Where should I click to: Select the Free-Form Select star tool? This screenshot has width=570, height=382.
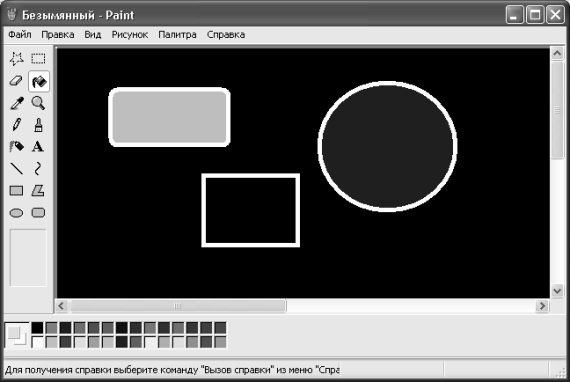(x=16, y=59)
